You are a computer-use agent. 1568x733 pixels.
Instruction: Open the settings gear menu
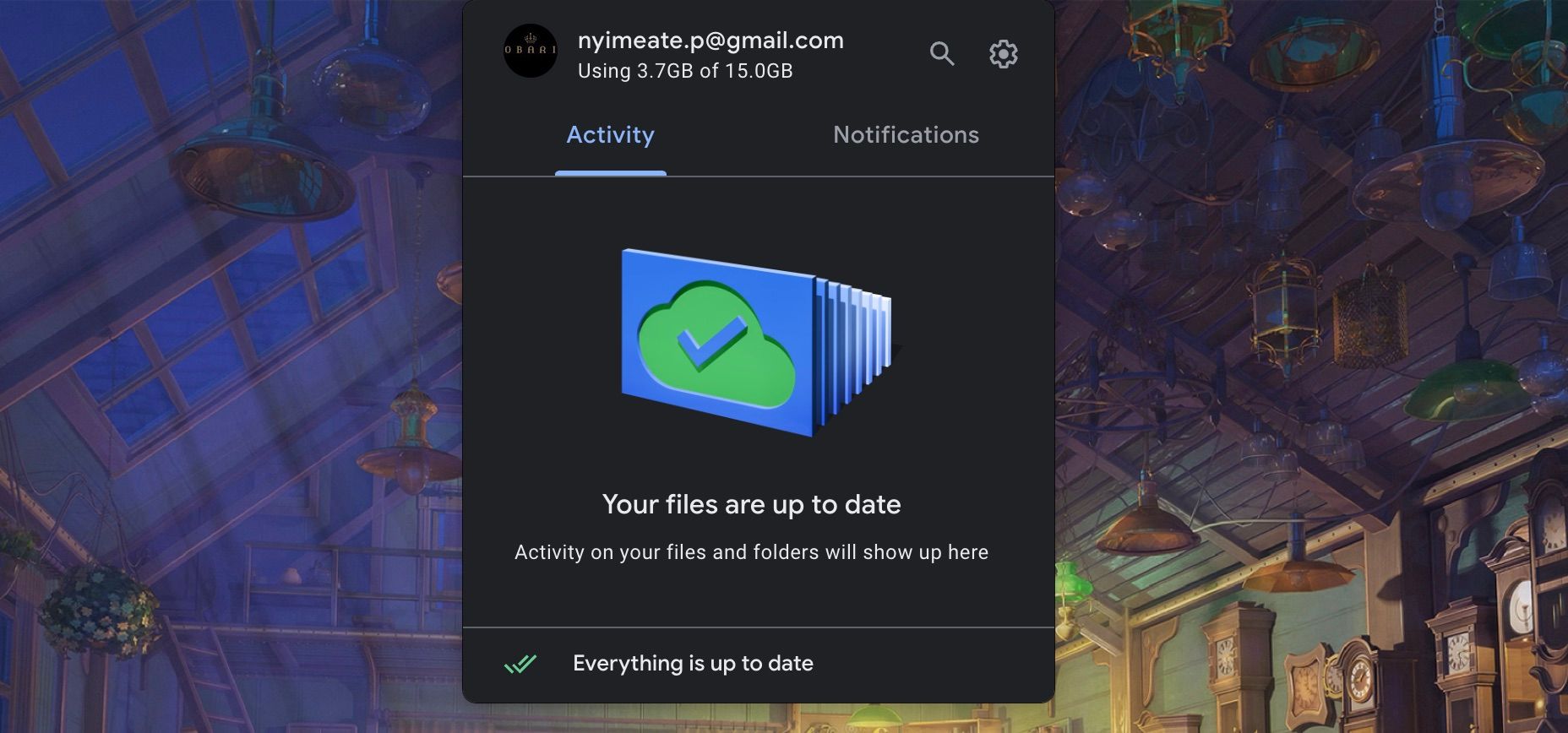[1004, 54]
